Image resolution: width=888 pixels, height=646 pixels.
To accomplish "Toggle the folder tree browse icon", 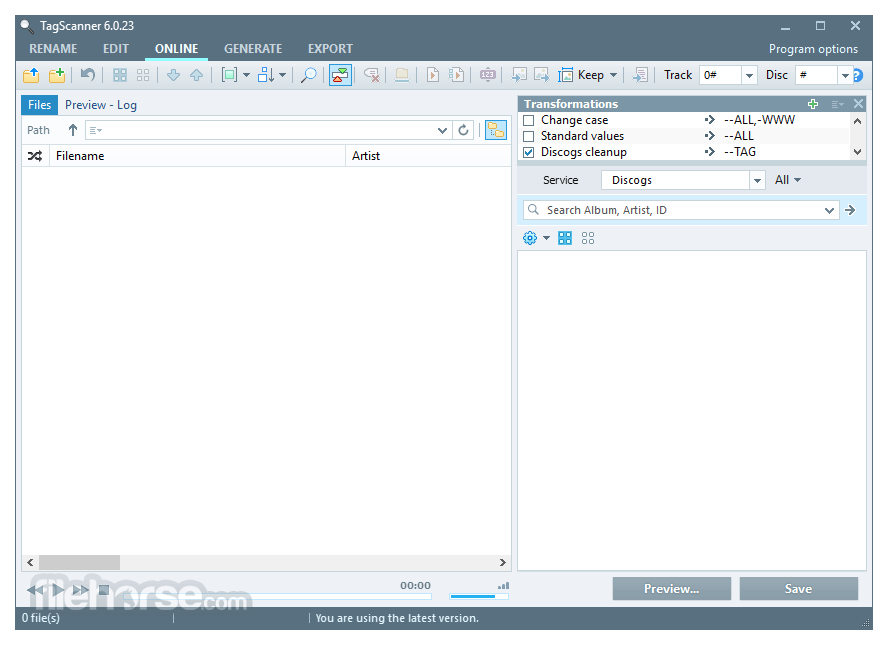I will pyautogui.click(x=496, y=130).
